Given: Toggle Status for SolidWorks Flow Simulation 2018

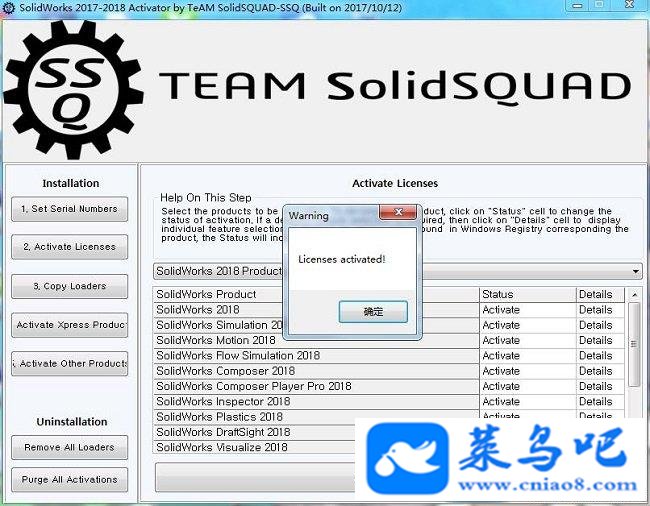Looking at the screenshot, I should pos(527,356).
